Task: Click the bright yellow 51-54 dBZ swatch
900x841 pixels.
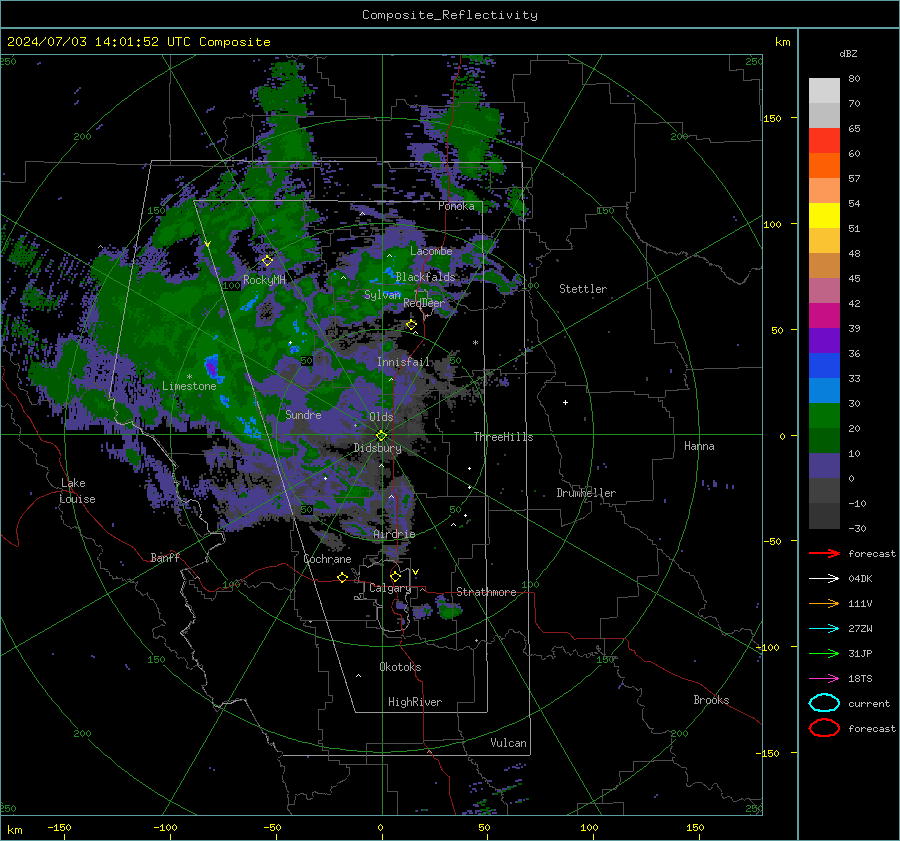Action: click(824, 215)
